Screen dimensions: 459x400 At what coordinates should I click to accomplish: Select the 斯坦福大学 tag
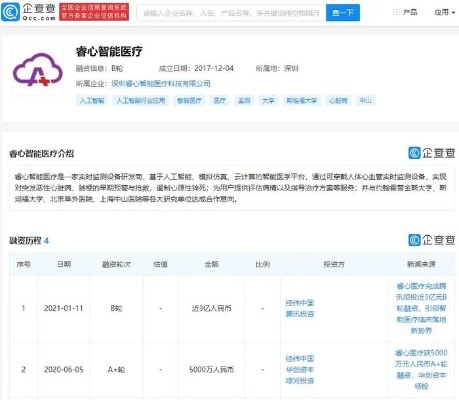pos(302,100)
